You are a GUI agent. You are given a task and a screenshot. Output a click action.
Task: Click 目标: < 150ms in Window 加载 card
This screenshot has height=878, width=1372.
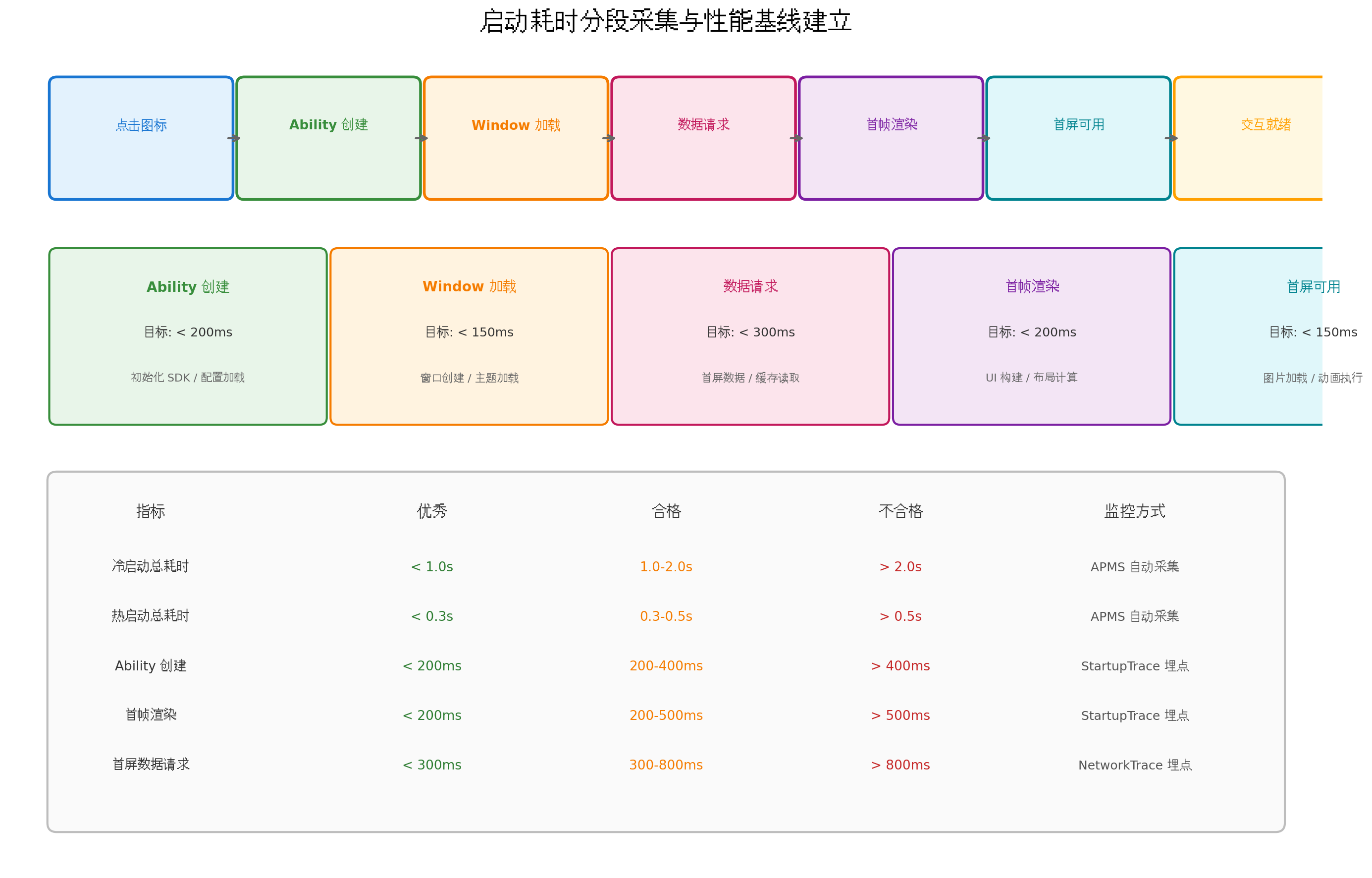tap(470, 332)
